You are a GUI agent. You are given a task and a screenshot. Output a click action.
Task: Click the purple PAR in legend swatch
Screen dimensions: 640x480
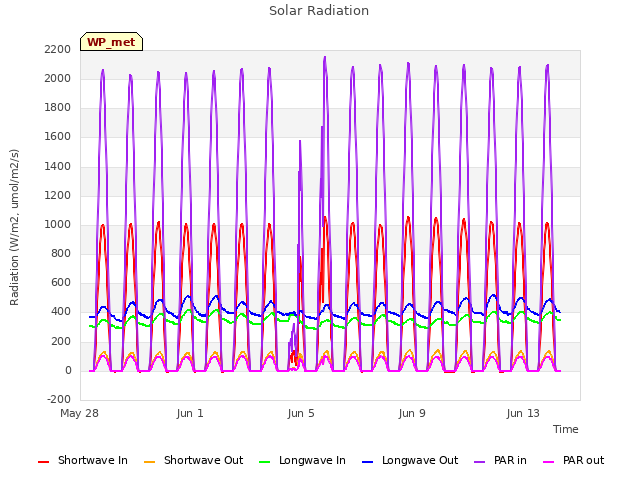click(x=480, y=462)
